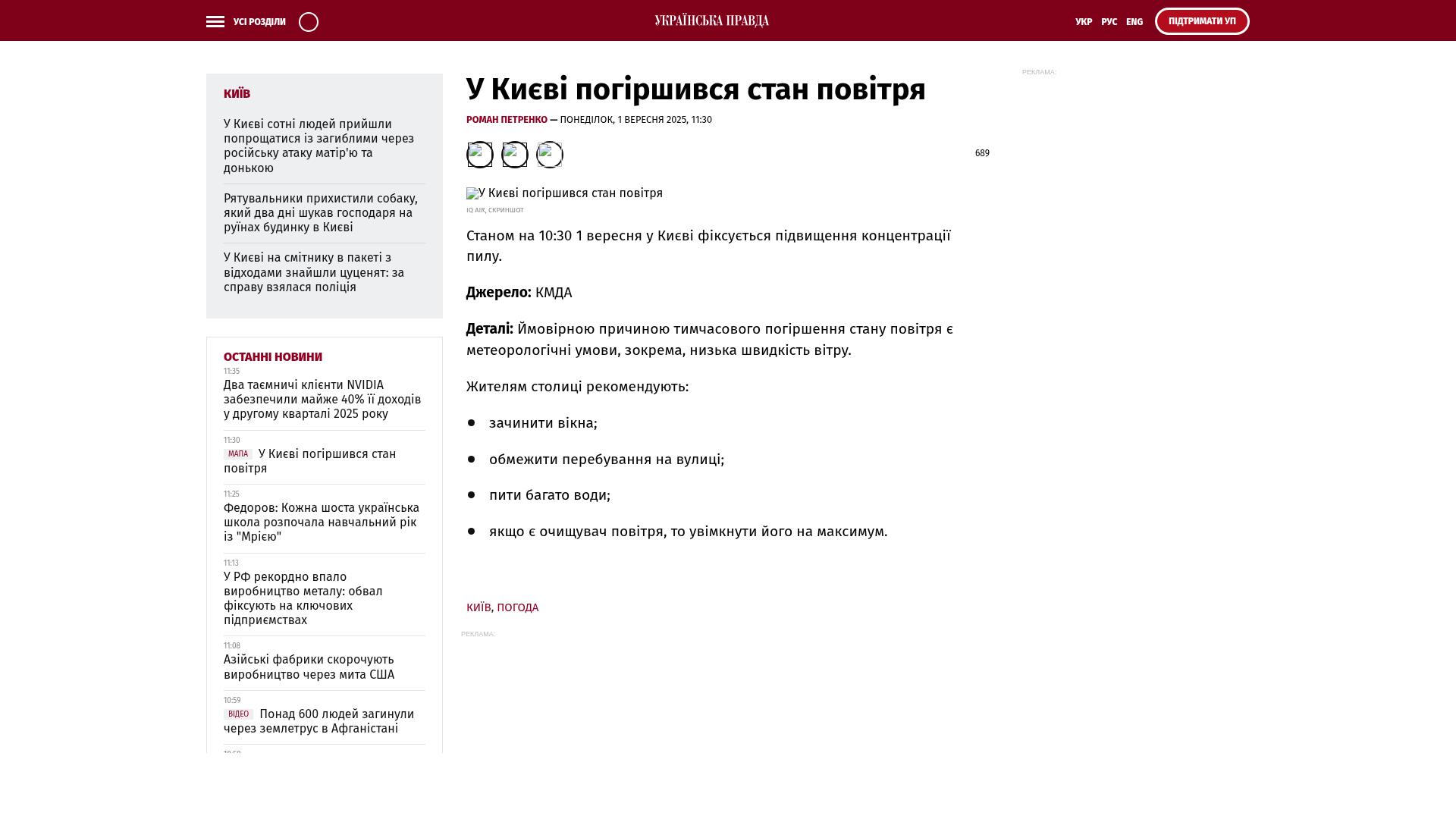Click the ПОГОДА tag link

518,607
